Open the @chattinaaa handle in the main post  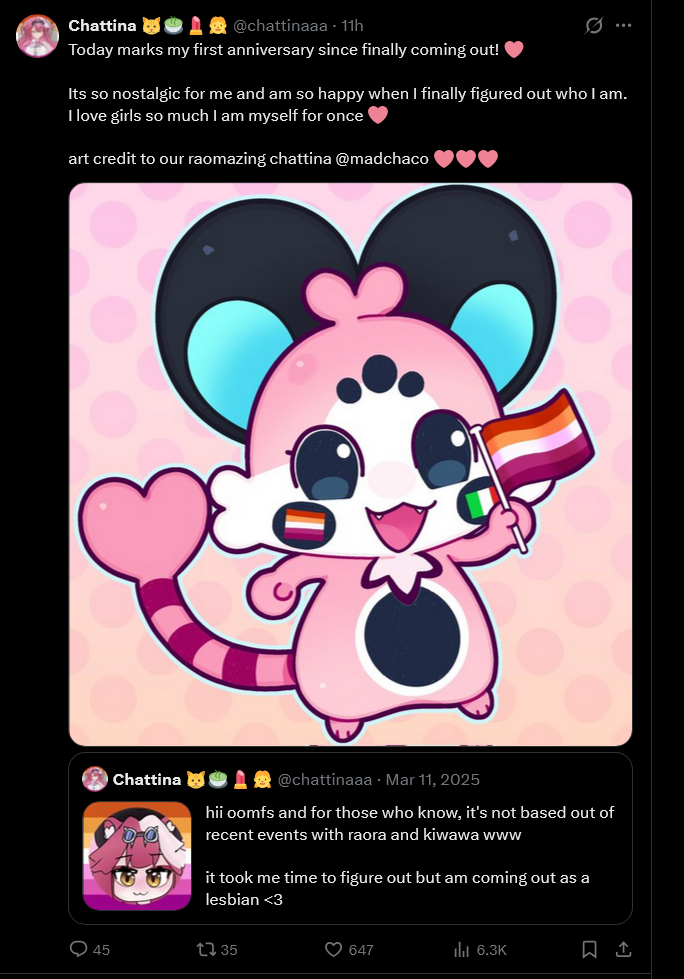coord(280,26)
